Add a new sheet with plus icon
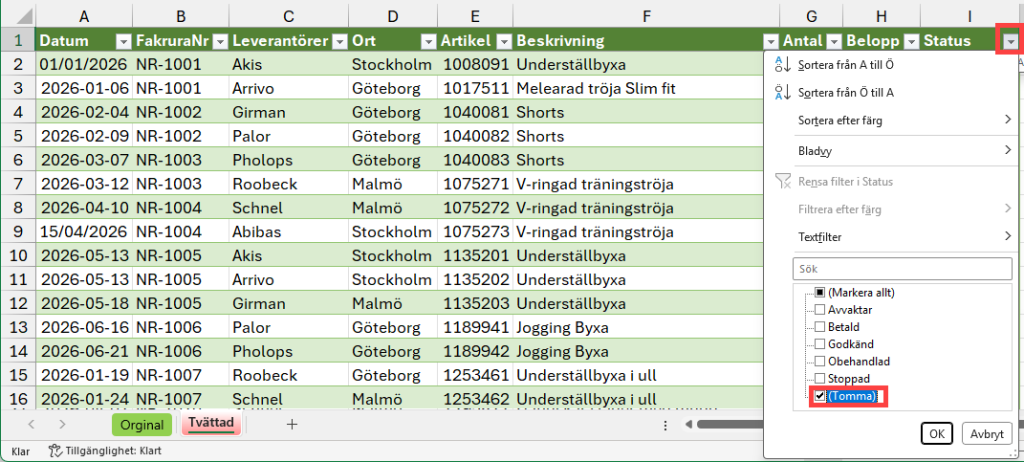 [292, 424]
